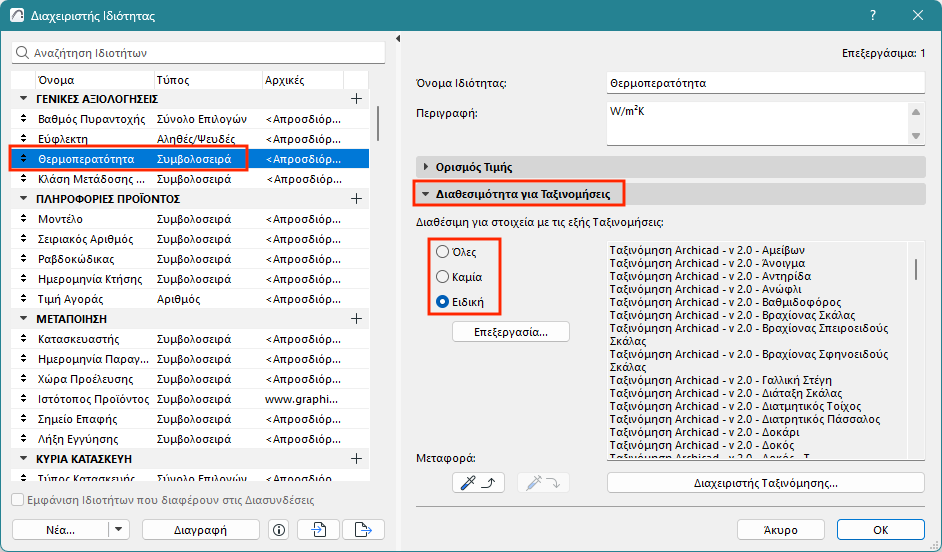The height and width of the screenshot is (552, 942).
Task: Click reorder handle for Χώρα Προέλευσης row
Action: click(x=23, y=379)
